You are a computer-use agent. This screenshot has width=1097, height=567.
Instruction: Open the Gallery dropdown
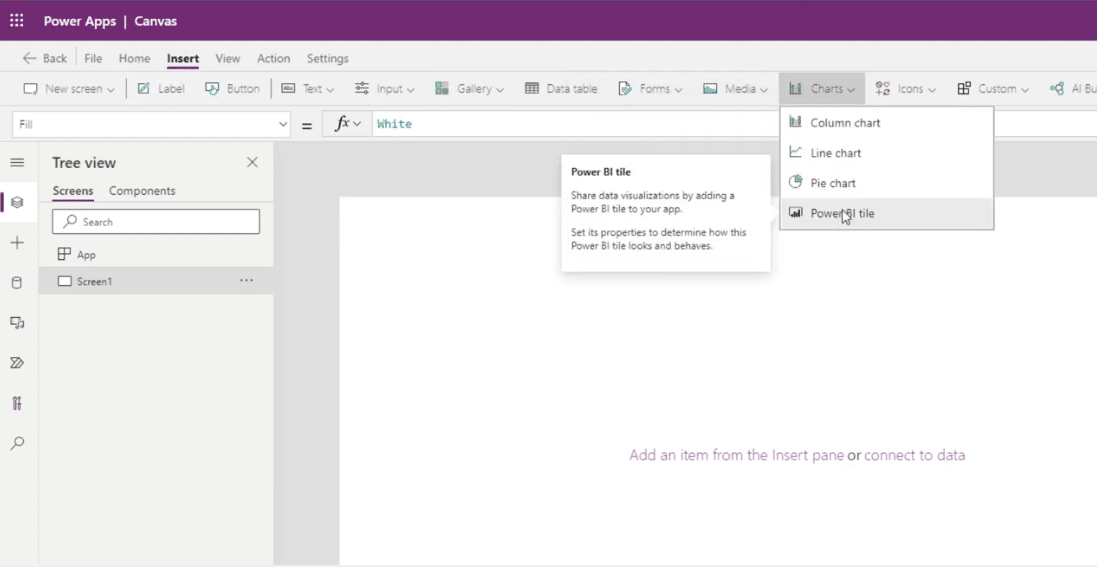[x=469, y=89]
